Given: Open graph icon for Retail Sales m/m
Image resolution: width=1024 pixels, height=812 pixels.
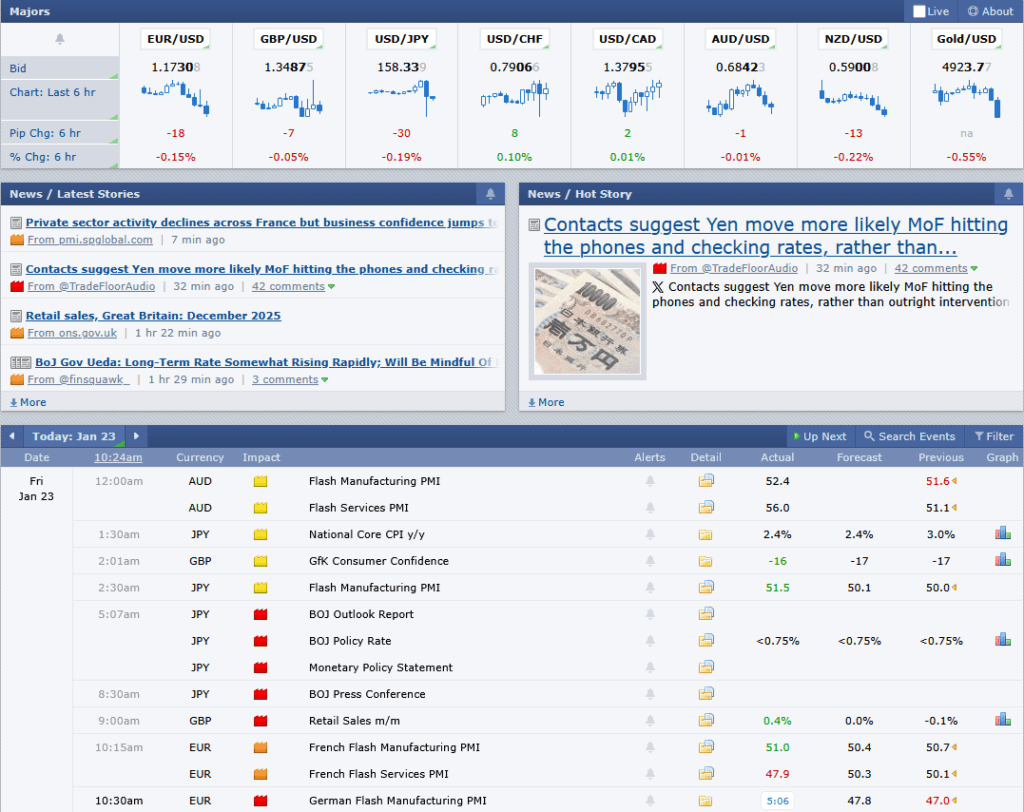Looking at the screenshot, I should [1002, 720].
